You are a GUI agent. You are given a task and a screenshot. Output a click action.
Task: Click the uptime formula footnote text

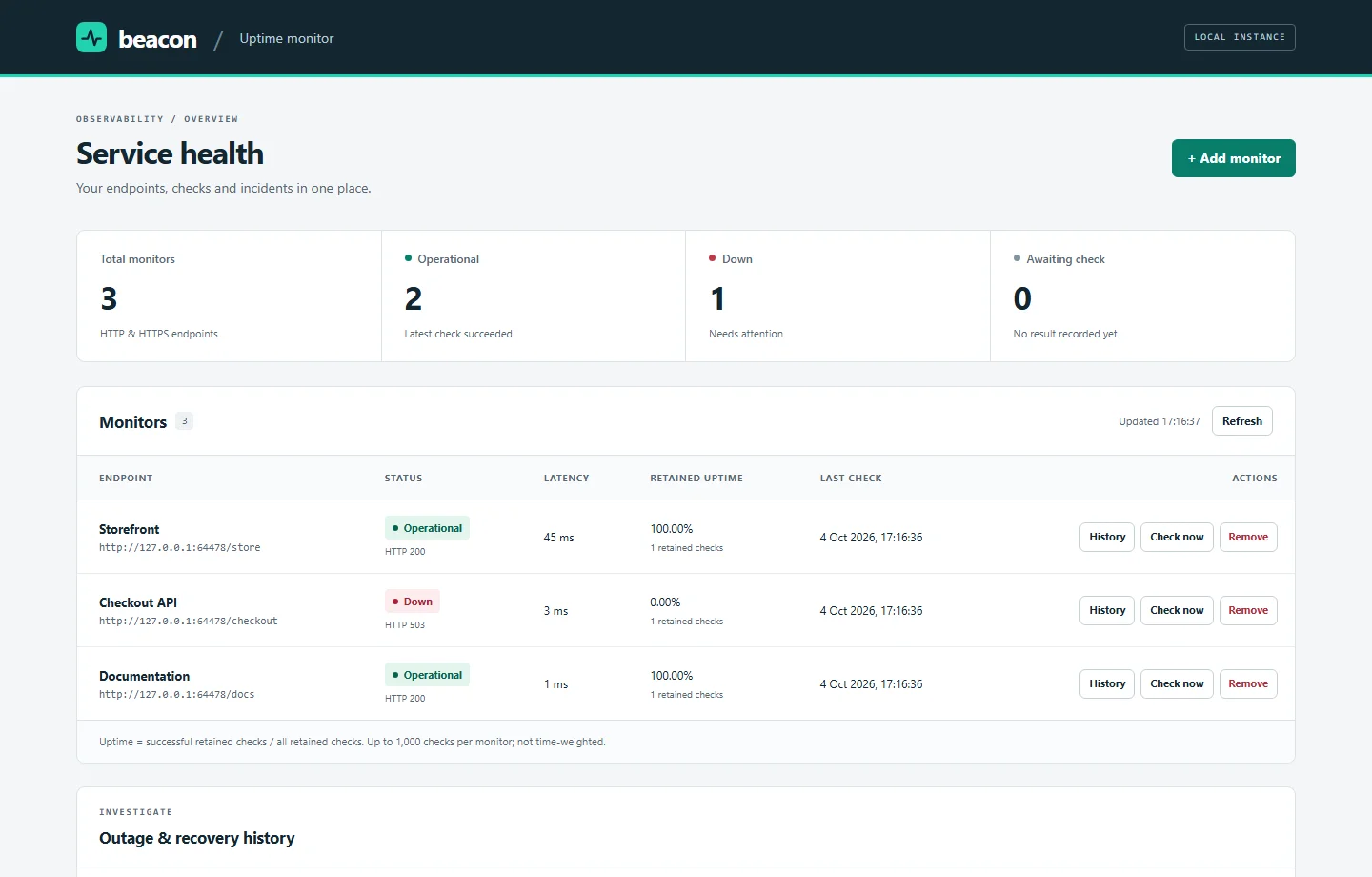point(353,742)
